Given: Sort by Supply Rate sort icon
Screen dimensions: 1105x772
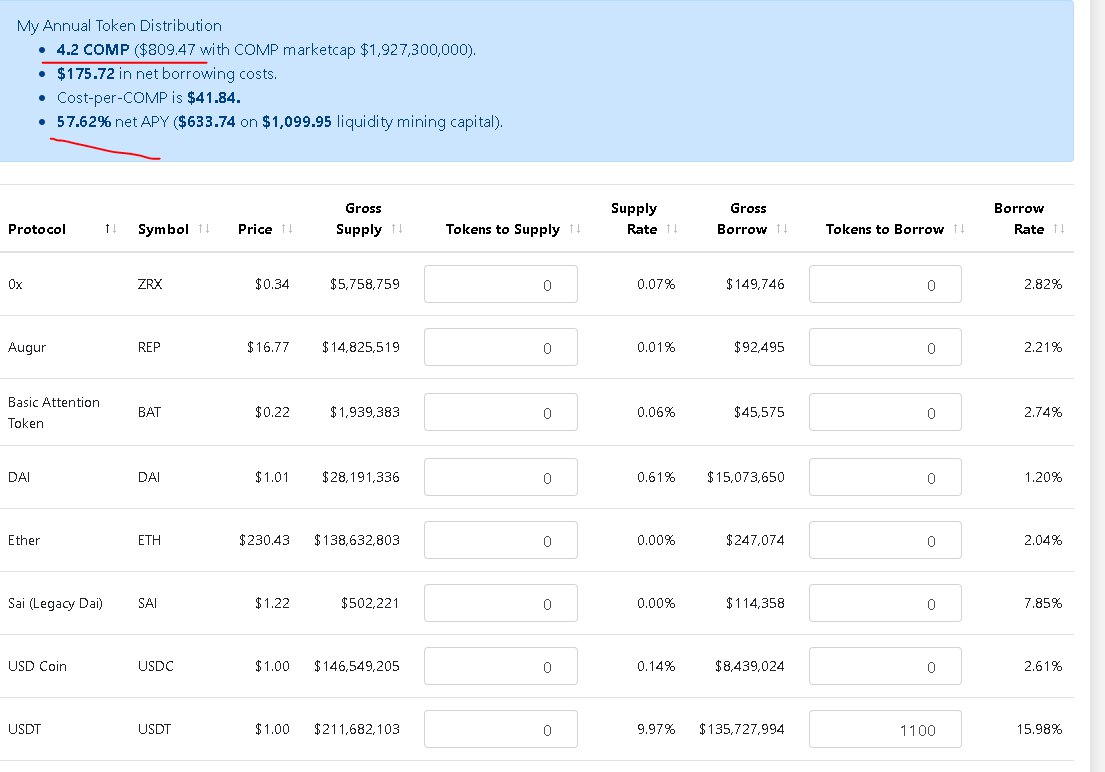Looking at the screenshot, I should [x=672, y=228].
